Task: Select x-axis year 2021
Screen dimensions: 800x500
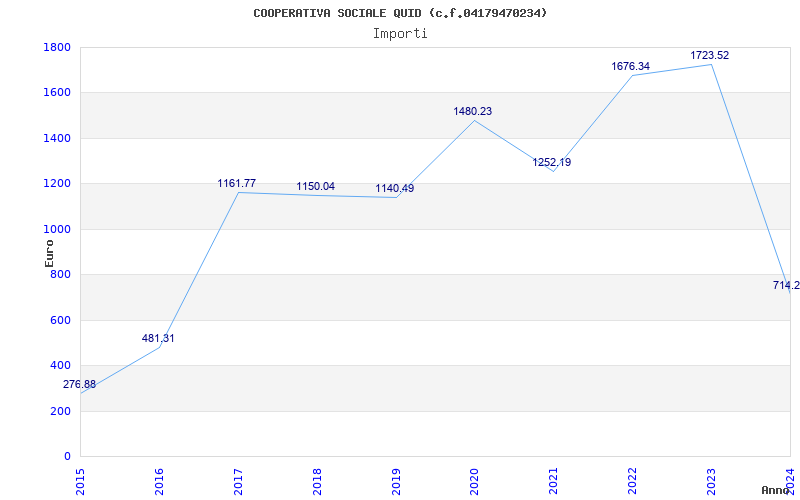Action: coord(554,481)
